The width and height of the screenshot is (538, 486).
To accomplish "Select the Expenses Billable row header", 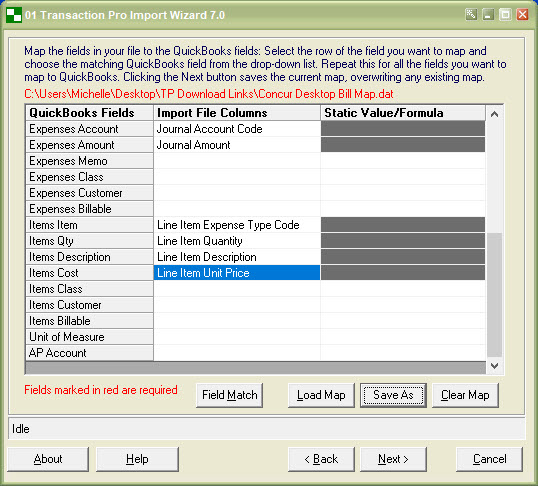I will (x=89, y=209).
